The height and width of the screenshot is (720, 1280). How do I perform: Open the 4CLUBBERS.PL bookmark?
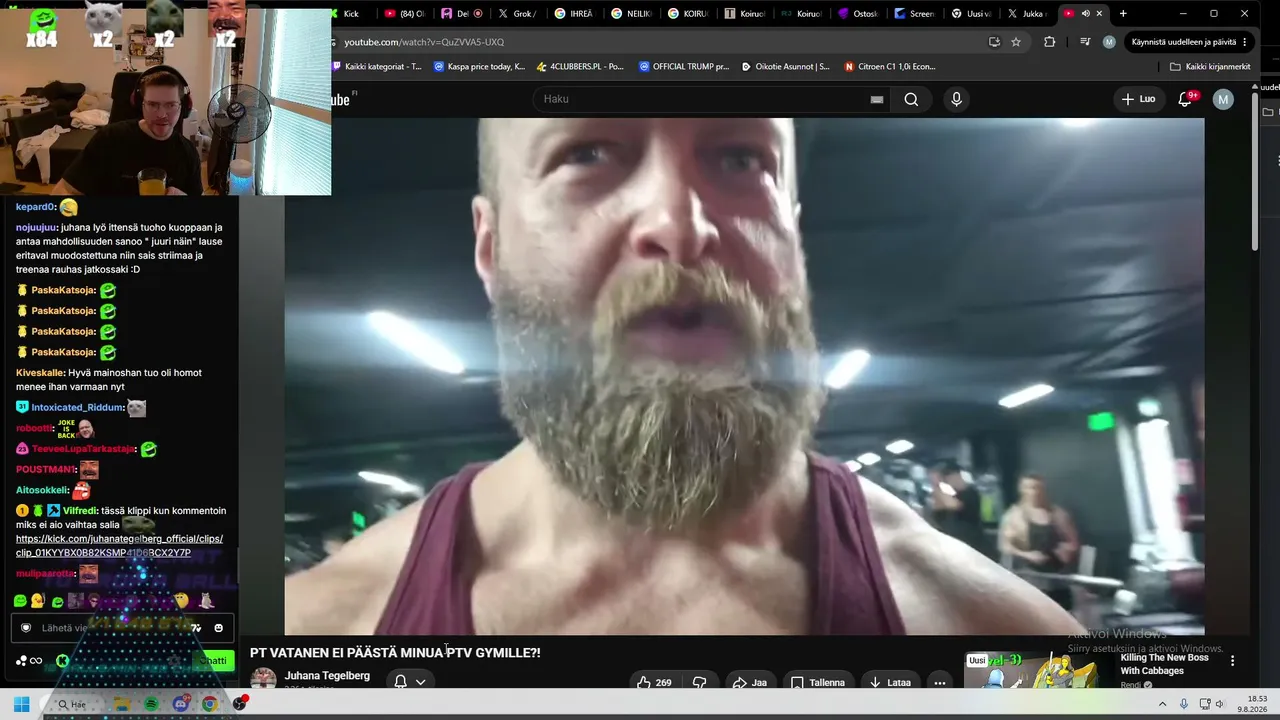click(580, 67)
